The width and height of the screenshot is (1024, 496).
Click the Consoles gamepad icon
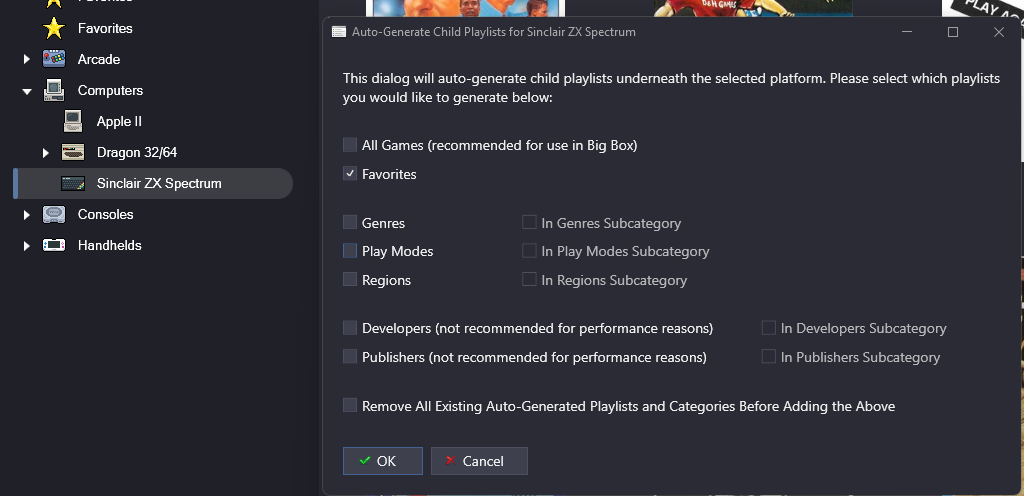tap(54, 214)
